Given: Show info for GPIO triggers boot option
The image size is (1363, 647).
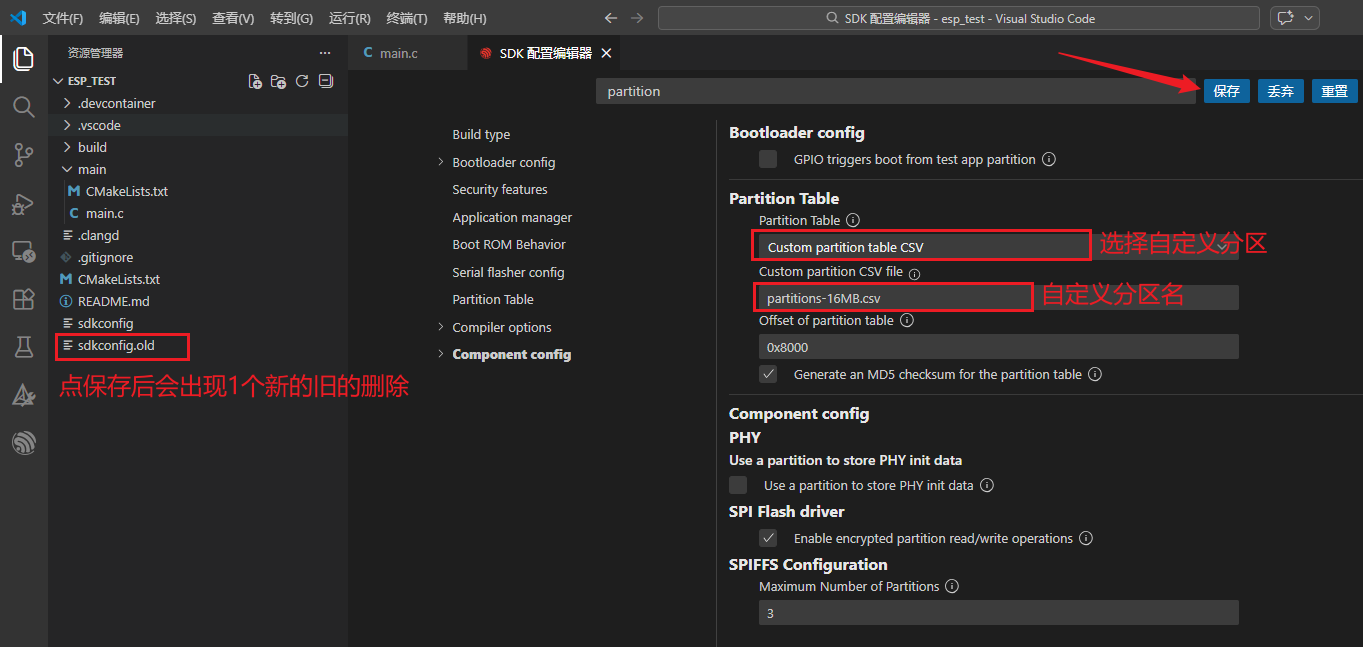Looking at the screenshot, I should (x=1049, y=159).
